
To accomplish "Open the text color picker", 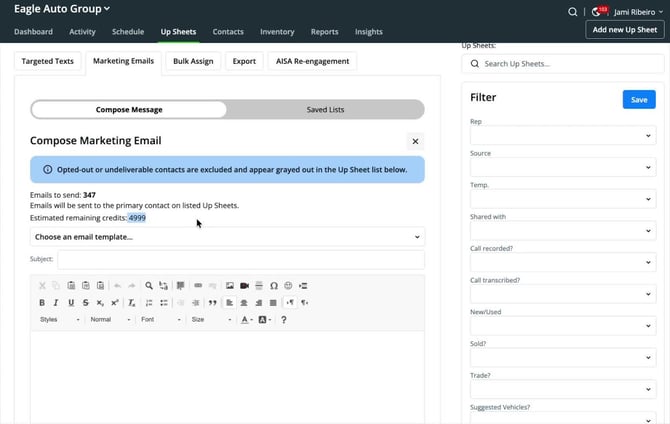I will coord(246,320).
